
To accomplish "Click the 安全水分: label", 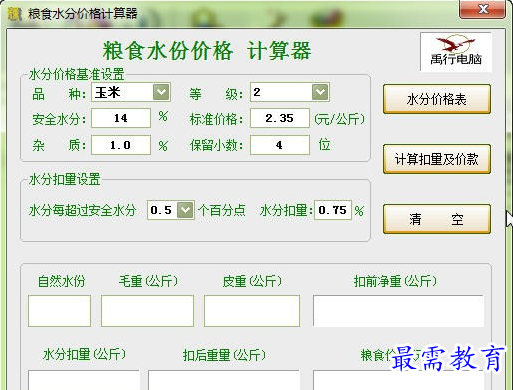I will [59, 119].
